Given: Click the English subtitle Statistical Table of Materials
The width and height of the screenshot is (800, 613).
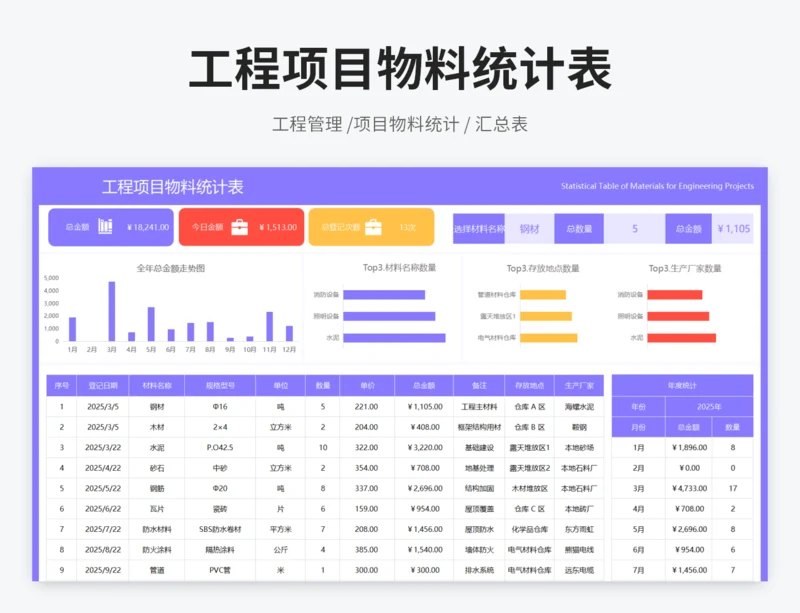Looking at the screenshot, I should coord(657,186).
